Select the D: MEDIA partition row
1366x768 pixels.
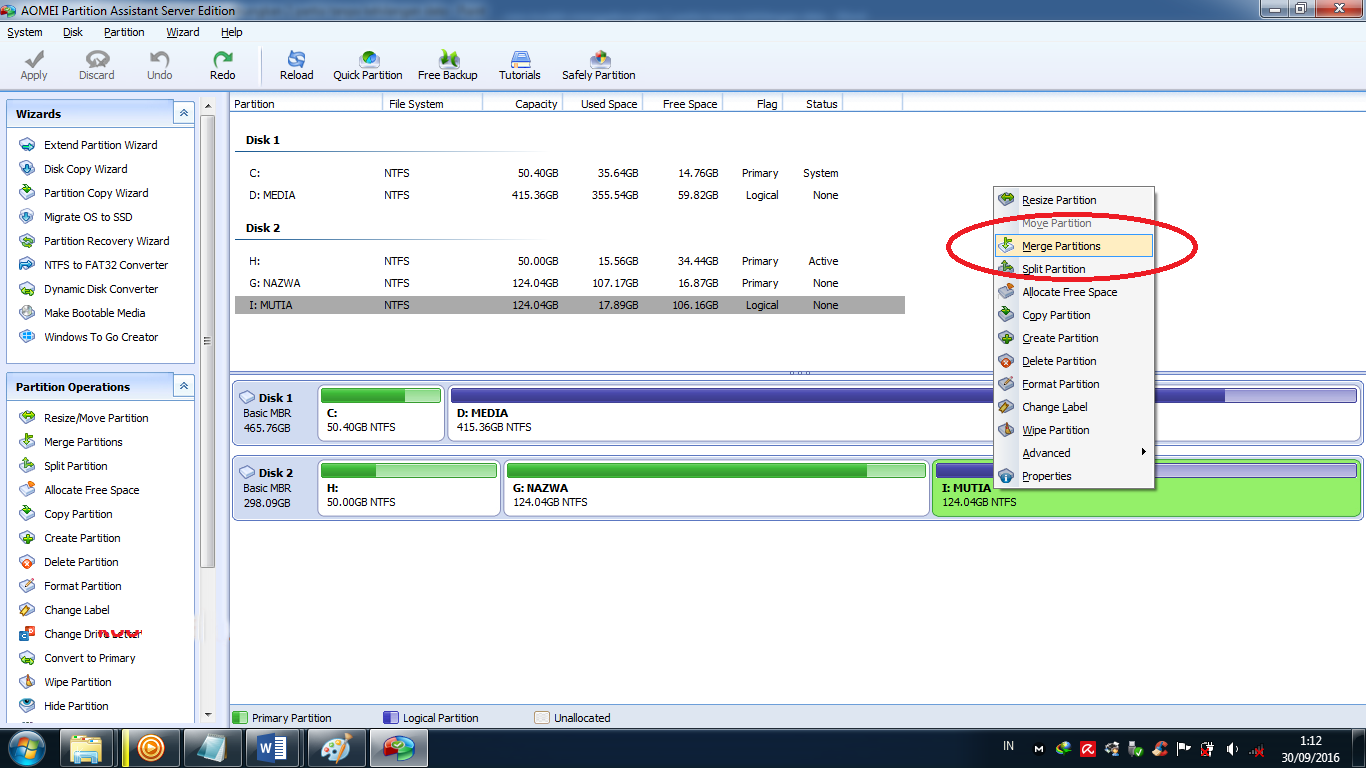pyautogui.click(x=570, y=195)
